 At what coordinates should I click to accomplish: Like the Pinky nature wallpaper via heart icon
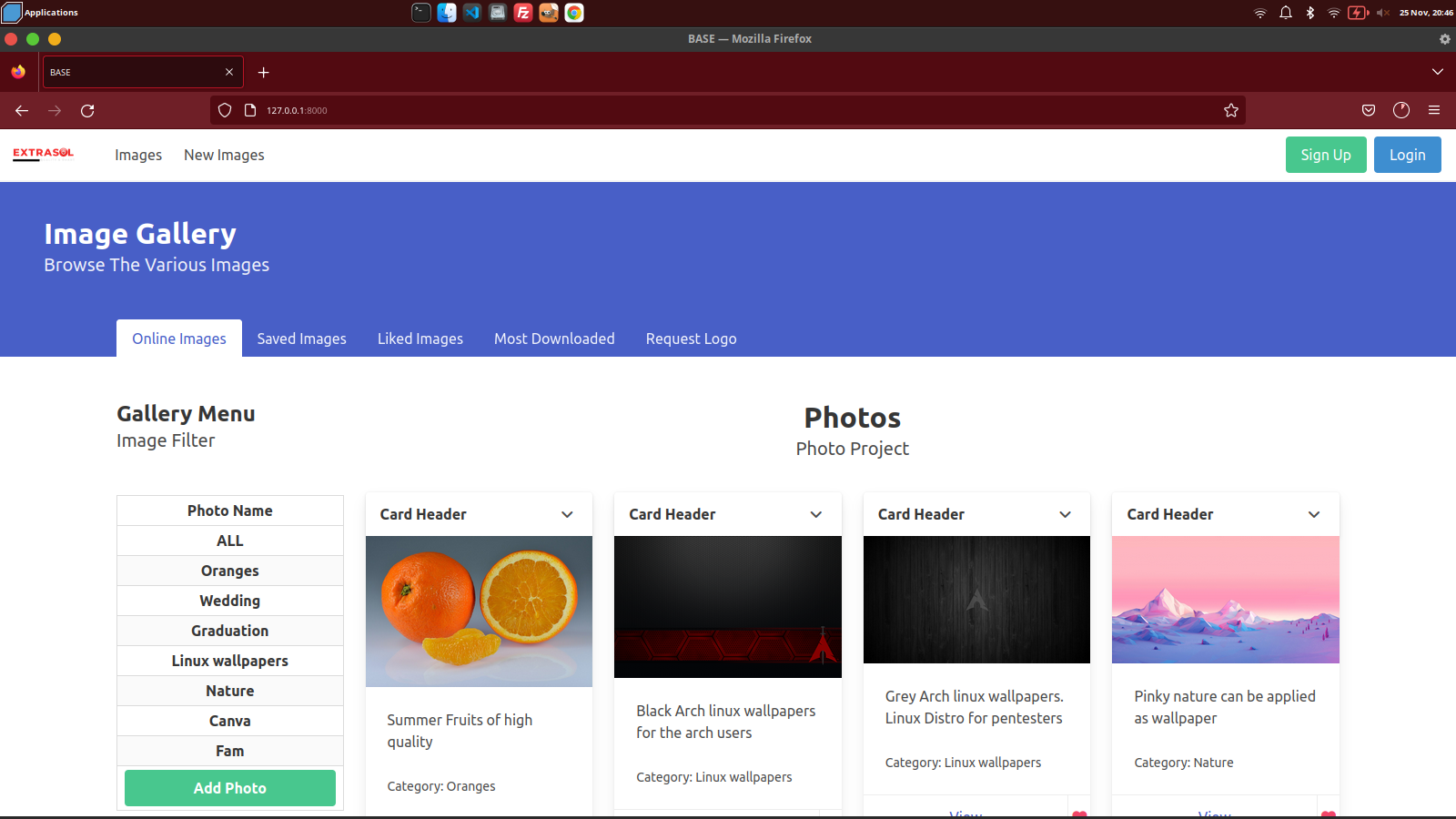[1330, 814]
